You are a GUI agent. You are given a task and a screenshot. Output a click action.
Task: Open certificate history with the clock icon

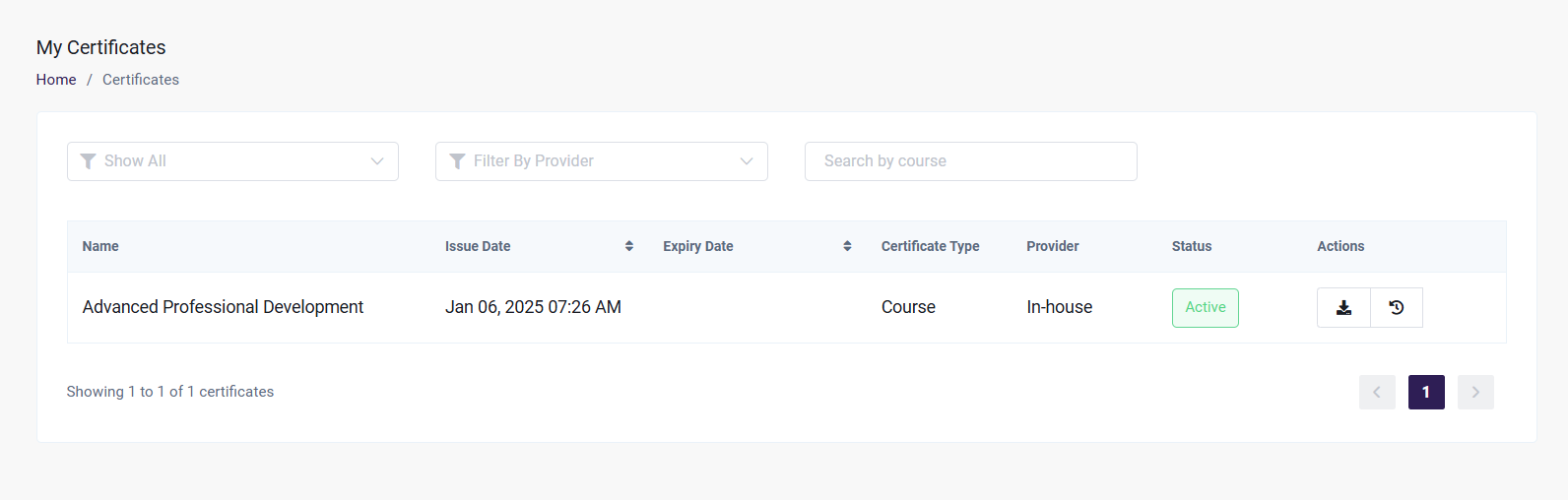tap(1397, 307)
